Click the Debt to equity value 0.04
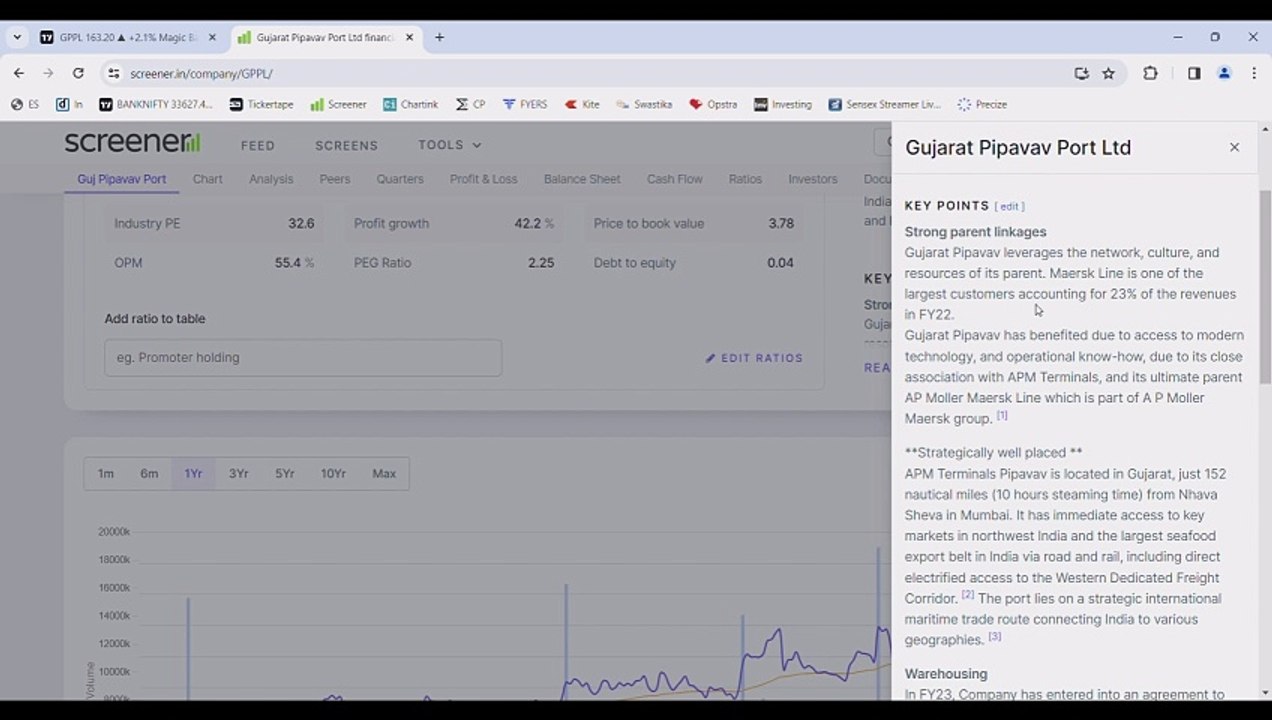 (780, 262)
